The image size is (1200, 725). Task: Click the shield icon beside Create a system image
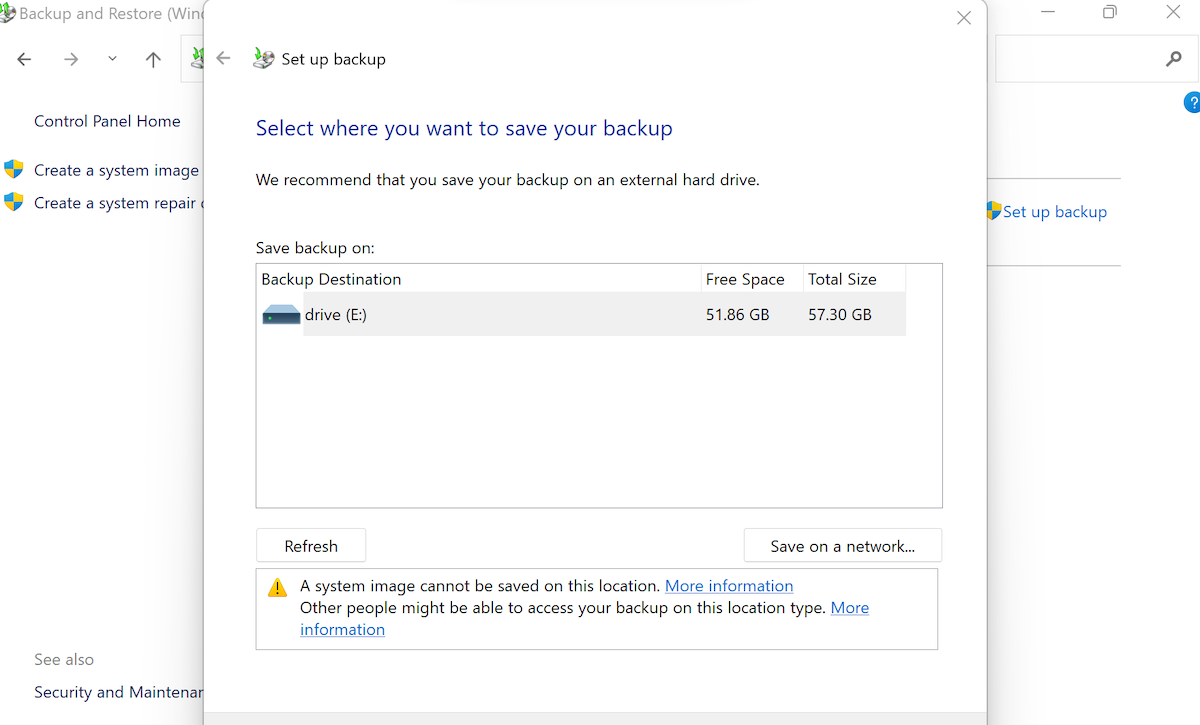(14, 169)
